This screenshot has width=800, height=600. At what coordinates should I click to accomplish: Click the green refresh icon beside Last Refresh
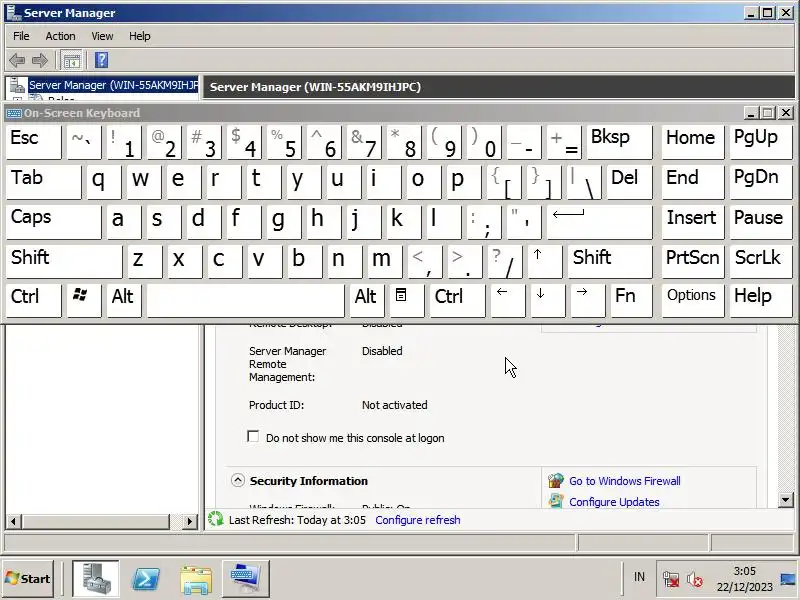tap(216, 519)
